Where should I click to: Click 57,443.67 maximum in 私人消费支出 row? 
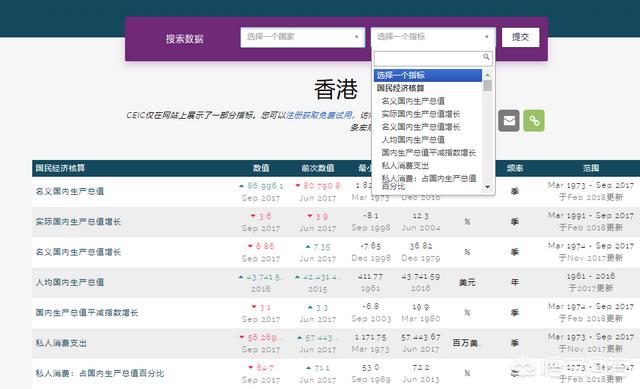pos(420,337)
